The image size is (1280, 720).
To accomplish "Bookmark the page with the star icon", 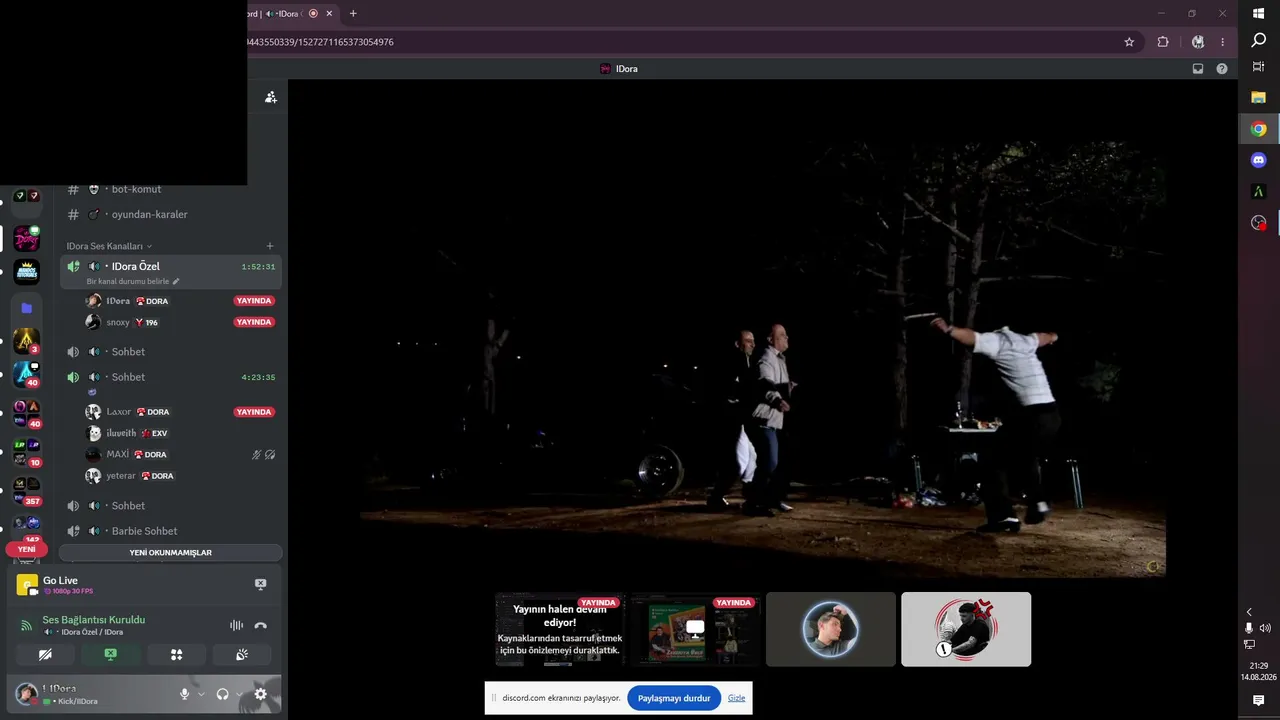I will click(1129, 42).
